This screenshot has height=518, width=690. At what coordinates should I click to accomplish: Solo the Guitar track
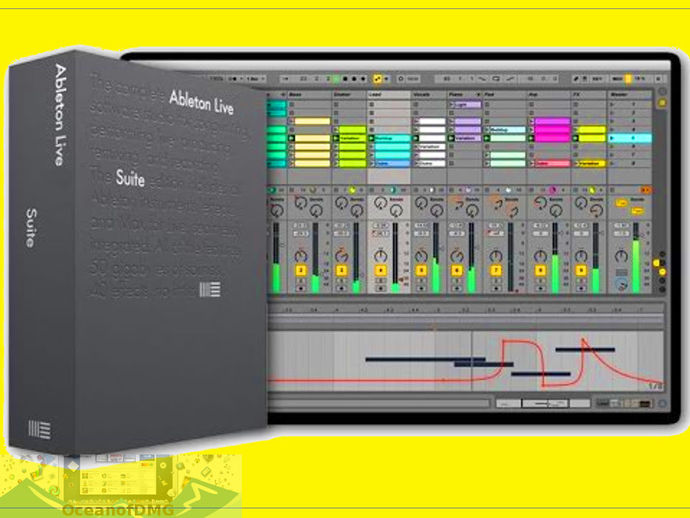(x=341, y=280)
